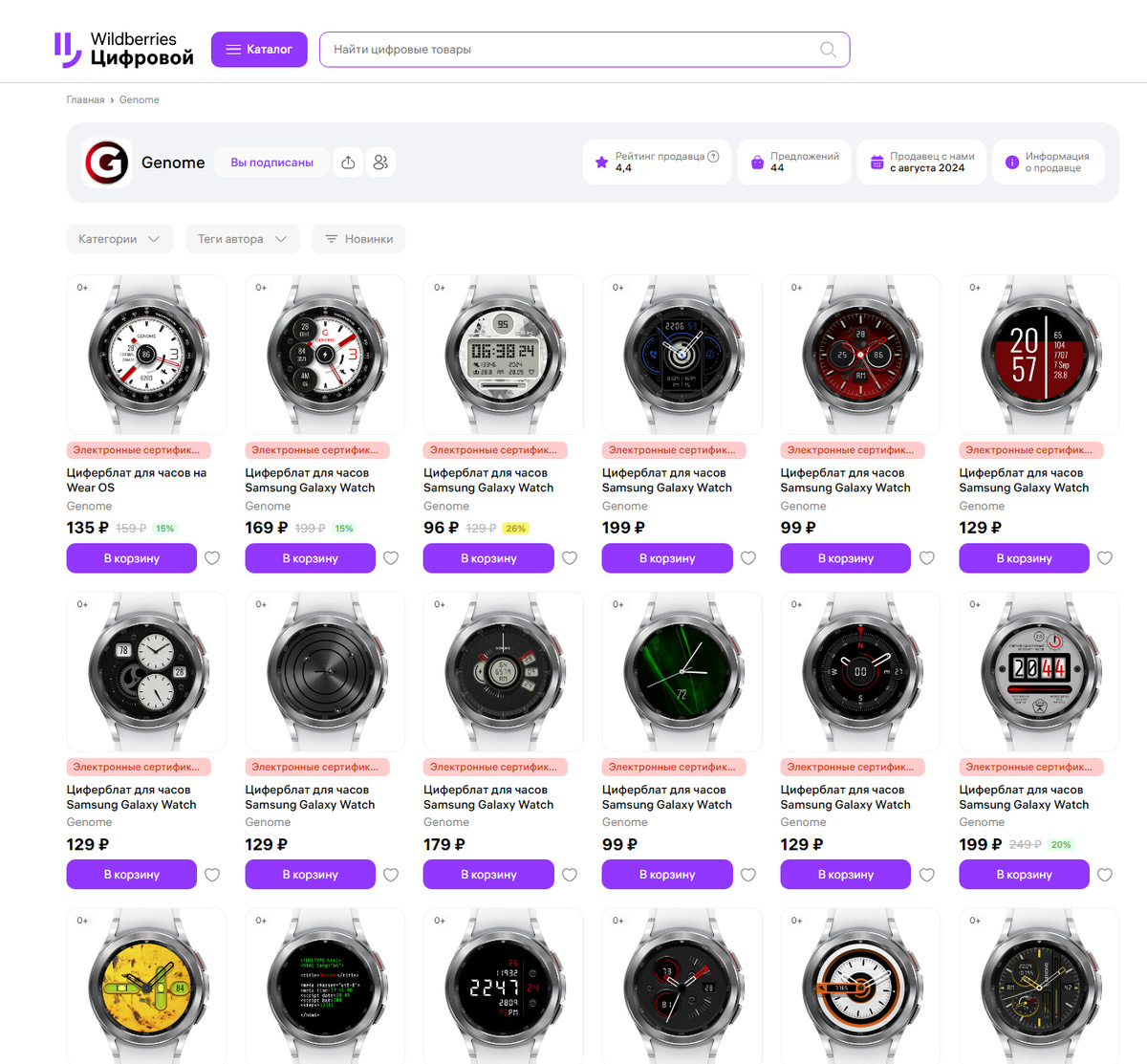This screenshot has height=1064, width=1147.
Task: Favorite the 199 ₽ blue-accent watchface
Action: pos(748,558)
